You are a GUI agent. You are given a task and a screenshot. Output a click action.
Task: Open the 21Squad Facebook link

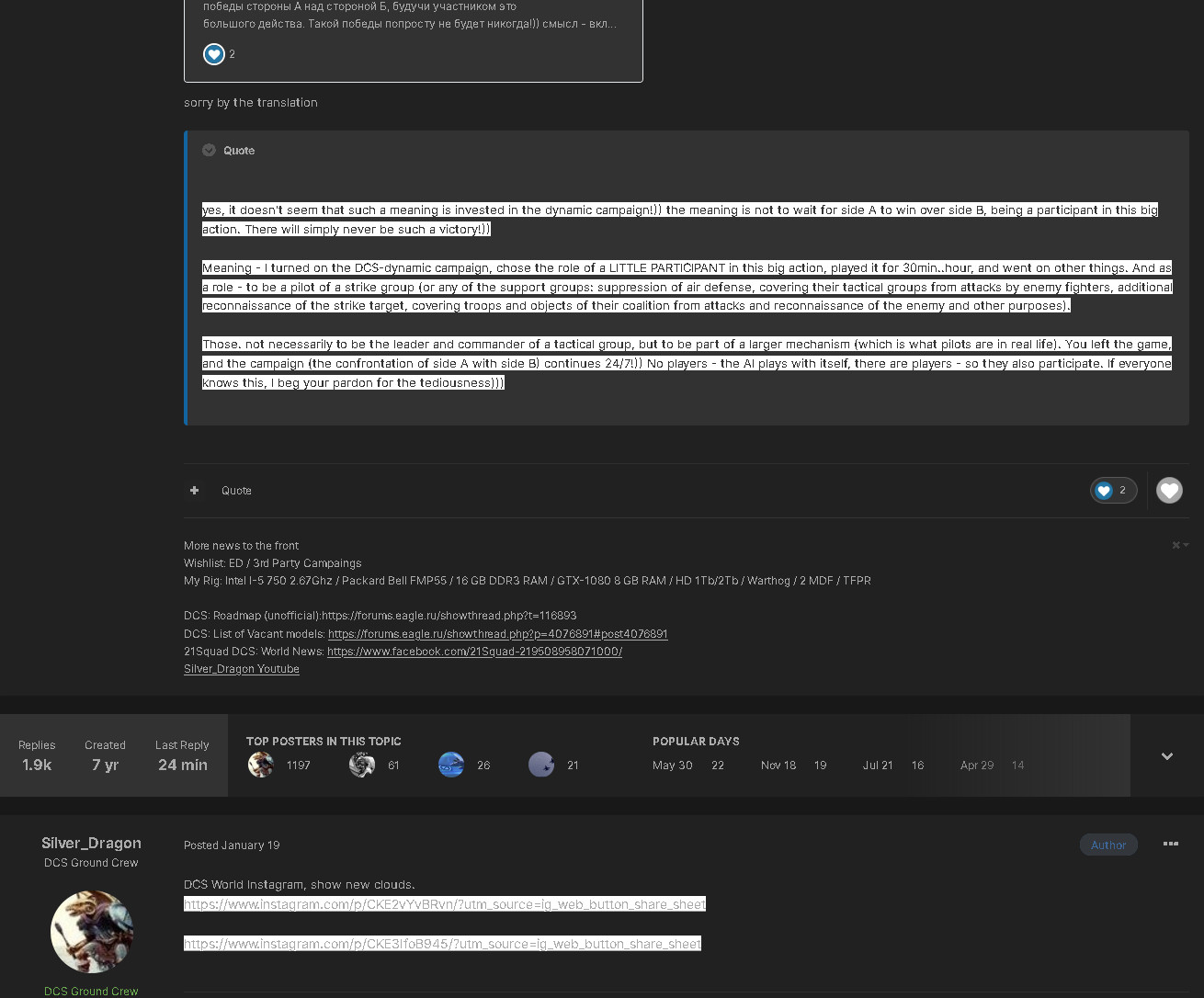[x=474, y=652]
